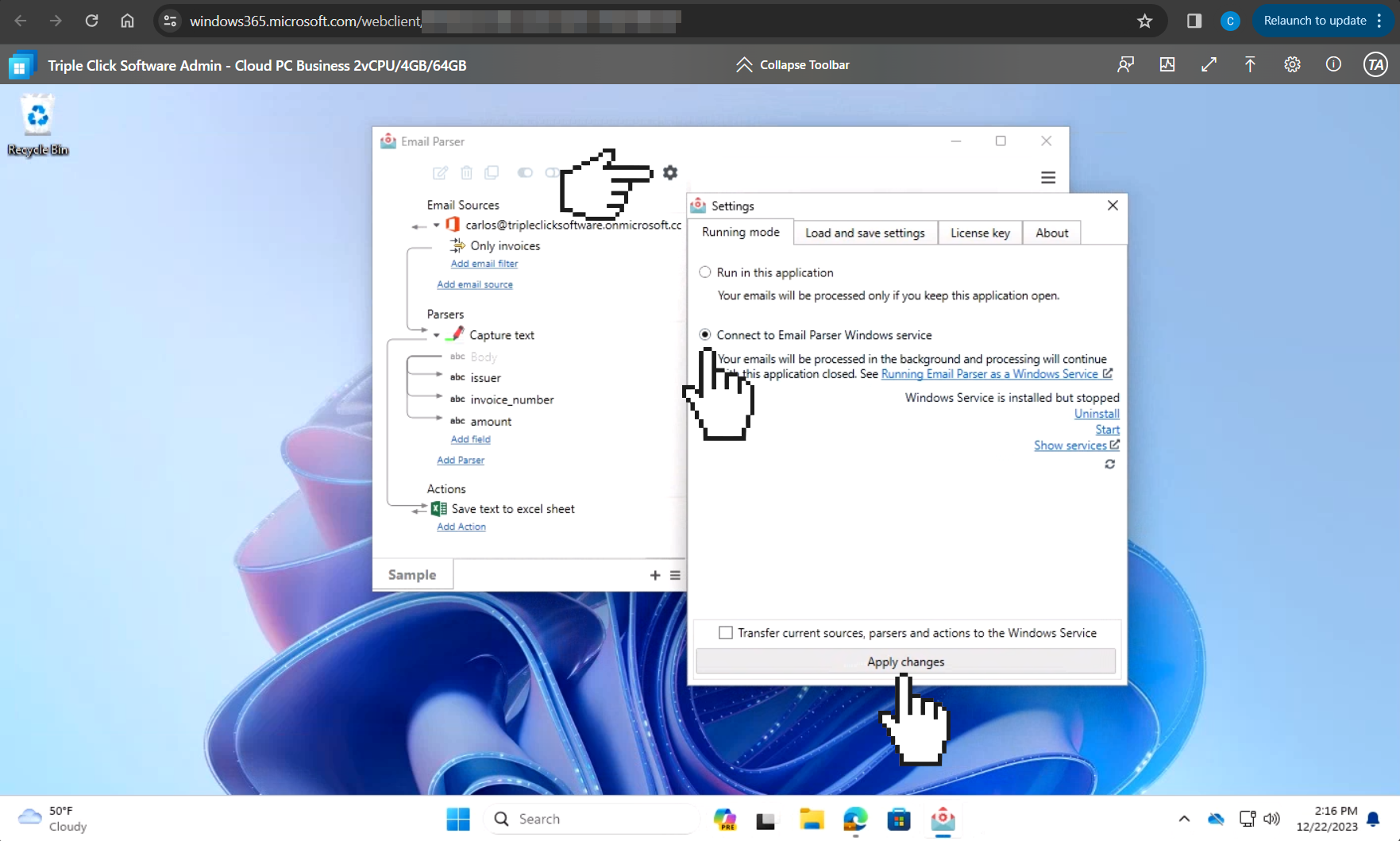Image resolution: width=1400 pixels, height=841 pixels.
Task: Click the Uninstall link
Action: pyautogui.click(x=1097, y=414)
